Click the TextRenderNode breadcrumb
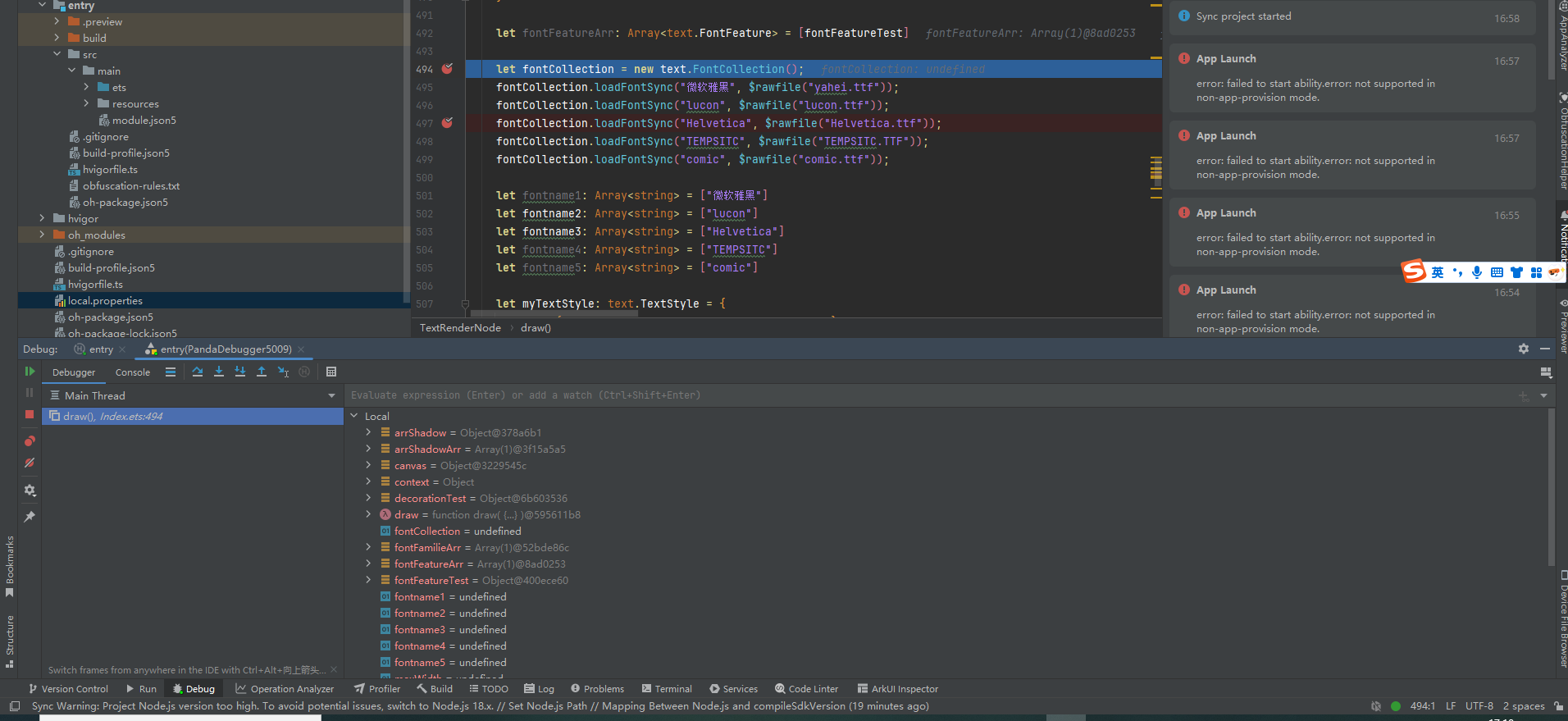This screenshot has width=1568, height=721. tap(460, 328)
